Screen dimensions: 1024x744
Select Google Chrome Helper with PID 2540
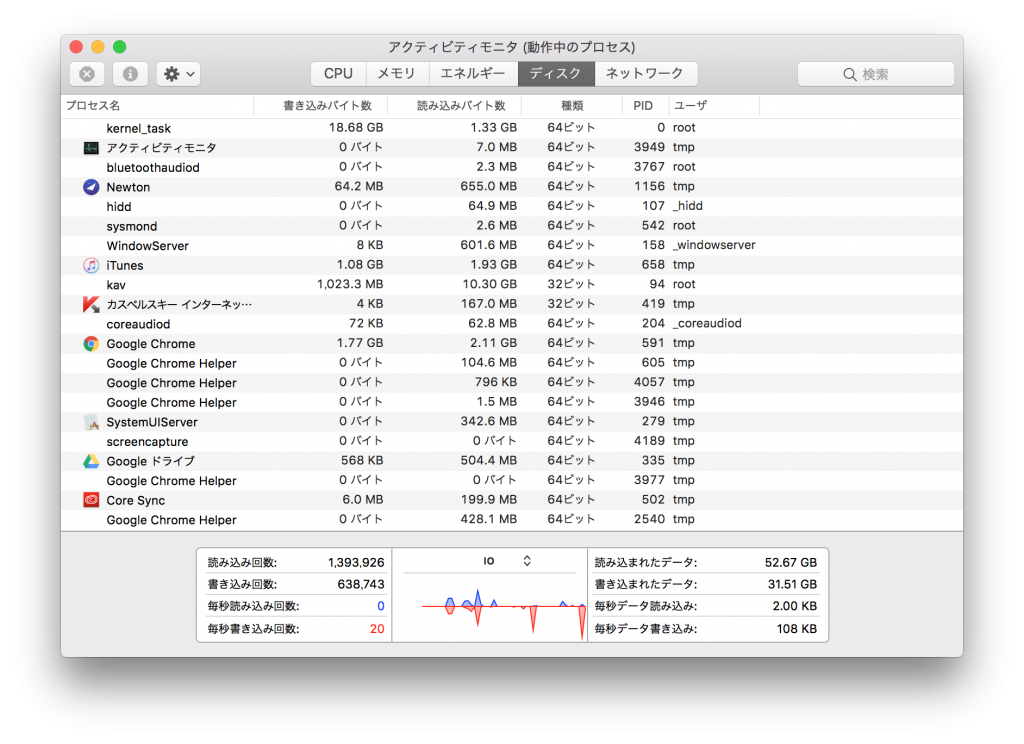click(512, 520)
